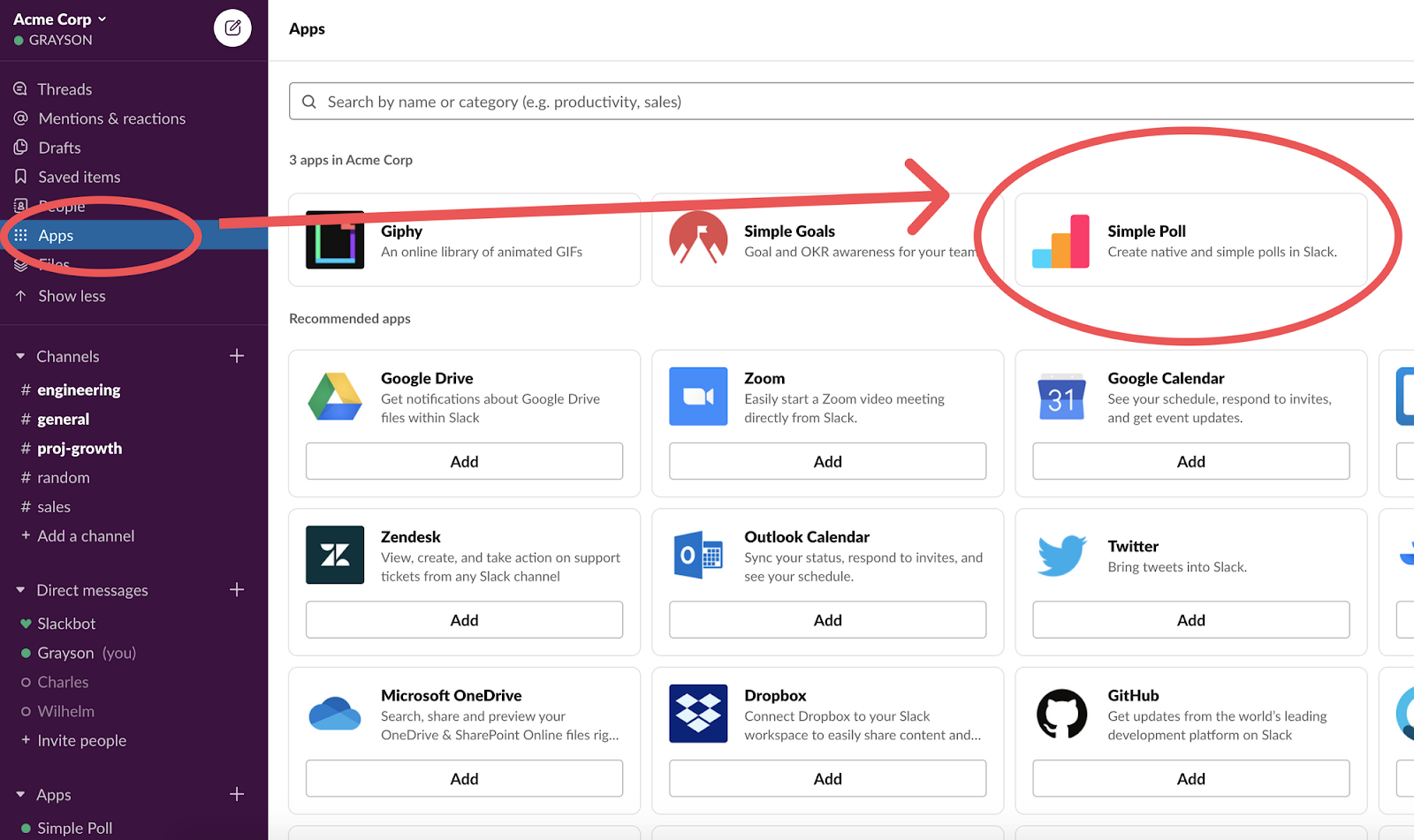
Task: Click the Drafts icon in sidebar
Action: pos(20,147)
